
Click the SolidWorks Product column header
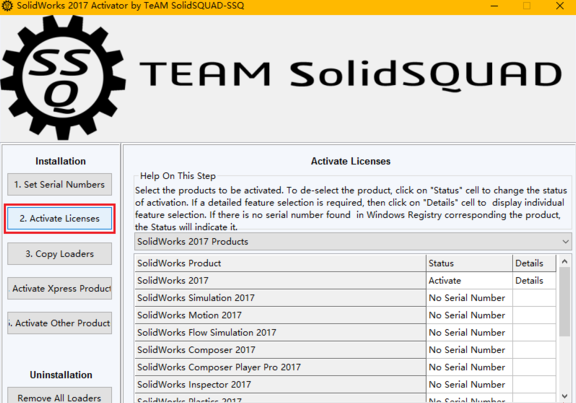280,263
